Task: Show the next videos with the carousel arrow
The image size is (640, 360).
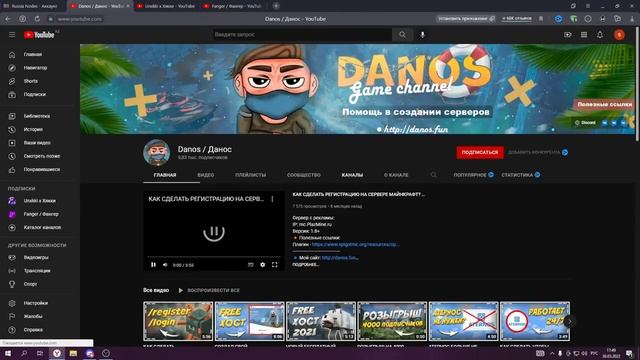Action: coord(569,322)
